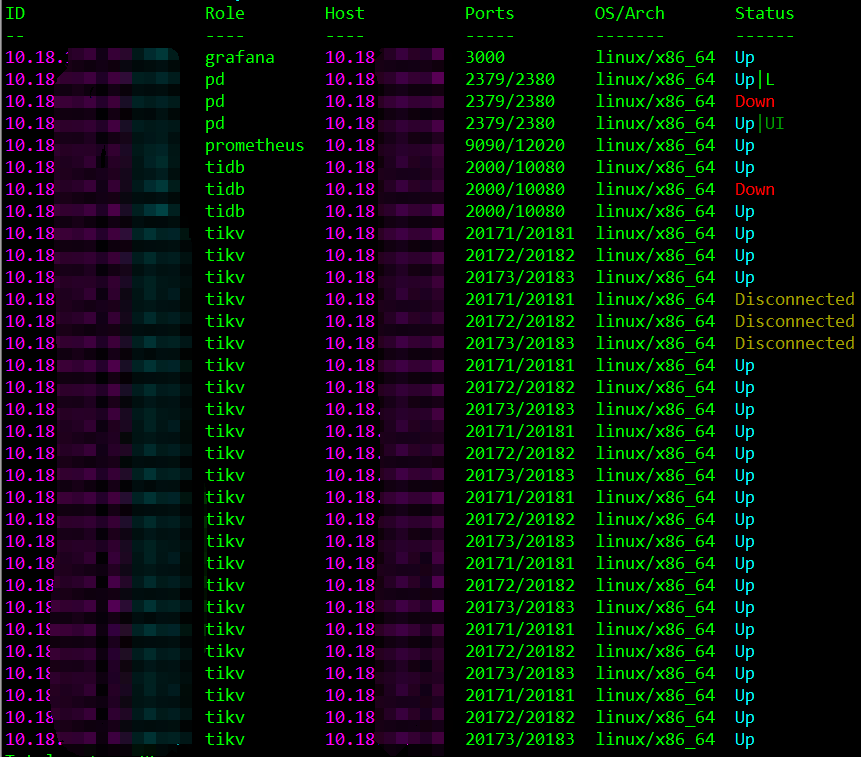Click "2379/2380" ports in the Up|UI row
Screen dimensions: 861x757
[510, 124]
